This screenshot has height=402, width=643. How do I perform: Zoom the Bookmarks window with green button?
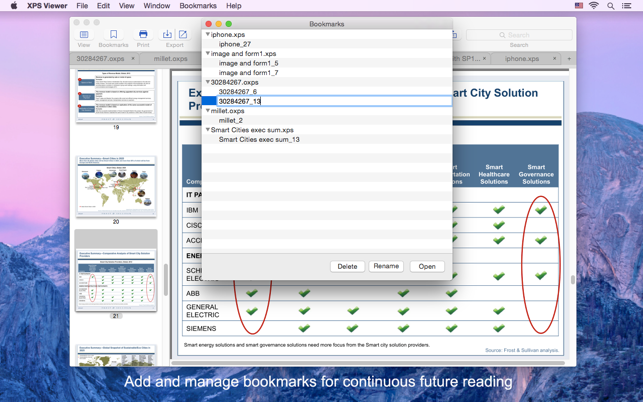(229, 24)
